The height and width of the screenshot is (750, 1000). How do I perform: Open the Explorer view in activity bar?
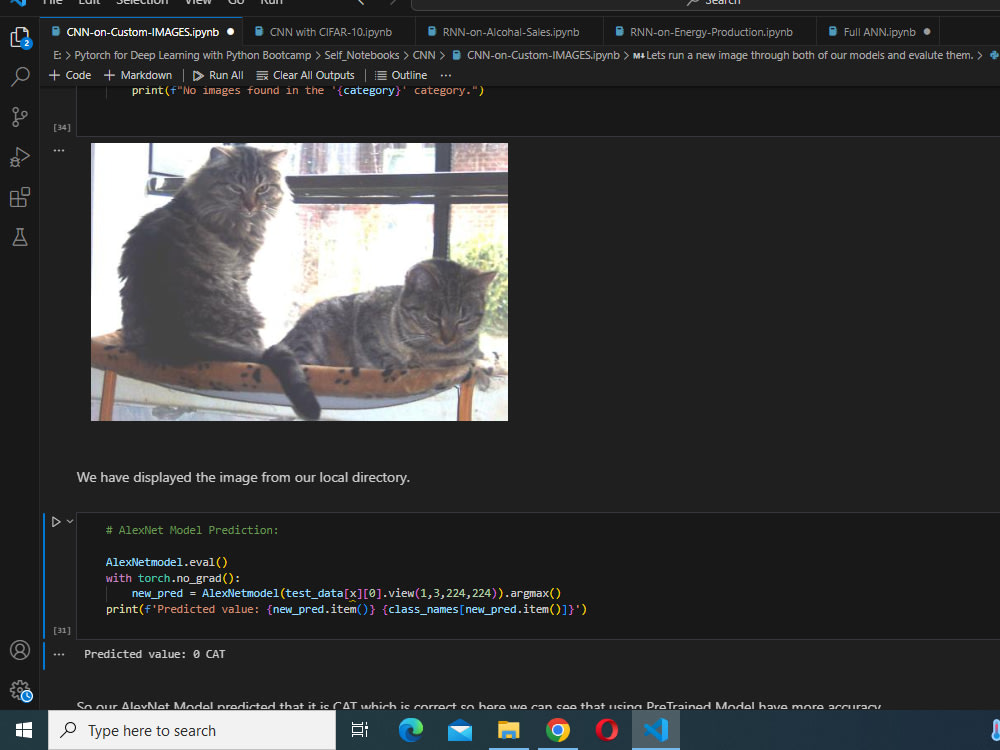20,38
